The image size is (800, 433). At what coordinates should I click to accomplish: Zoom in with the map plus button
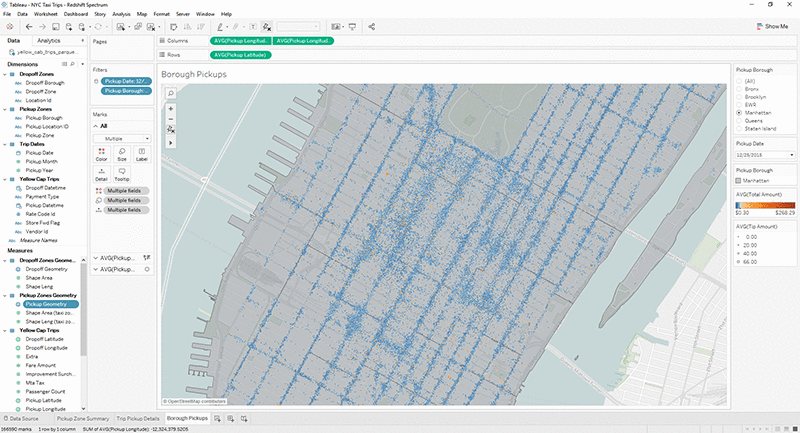(x=171, y=109)
